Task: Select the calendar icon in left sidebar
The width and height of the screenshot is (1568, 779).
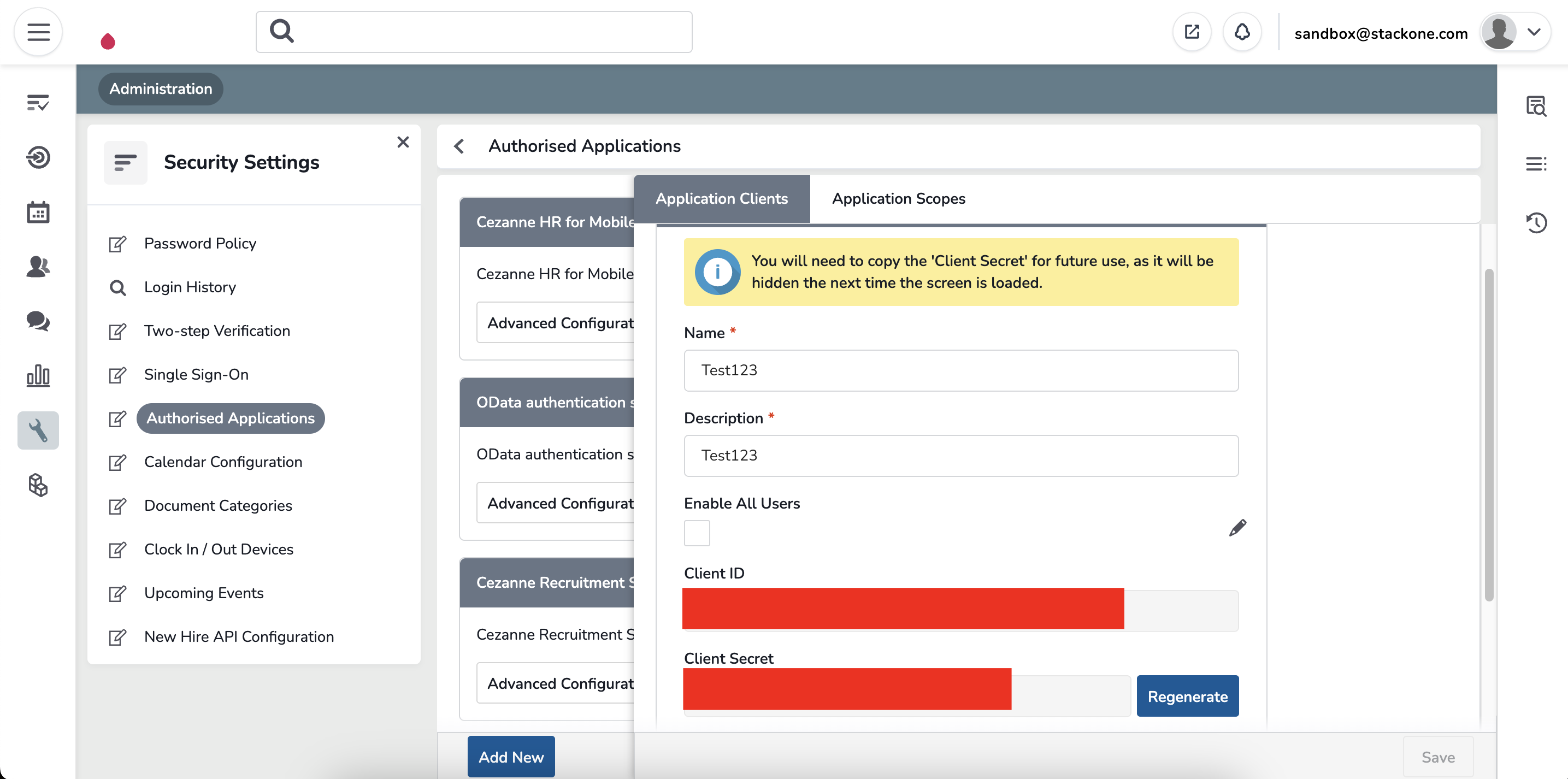Action: tap(38, 212)
